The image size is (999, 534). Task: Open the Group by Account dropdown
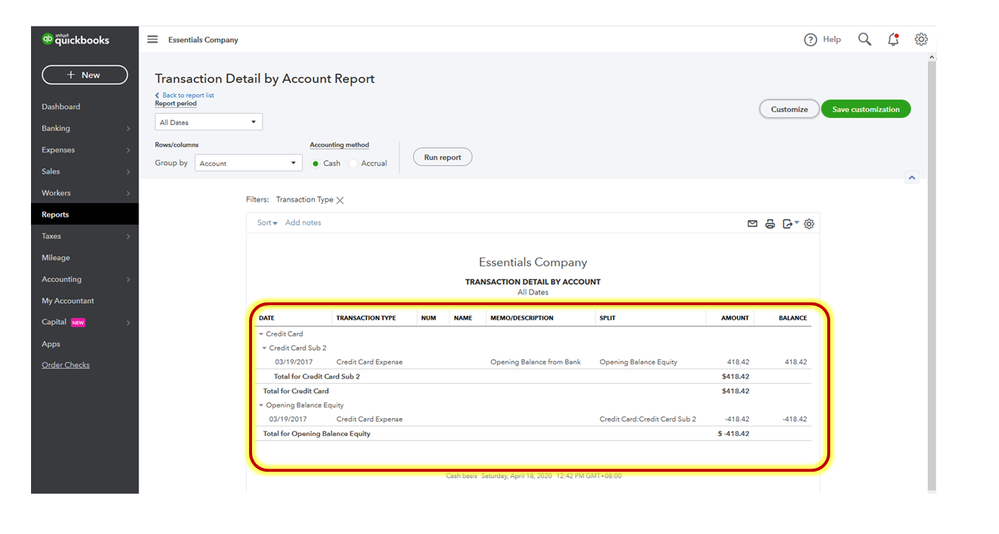coord(248,163)
